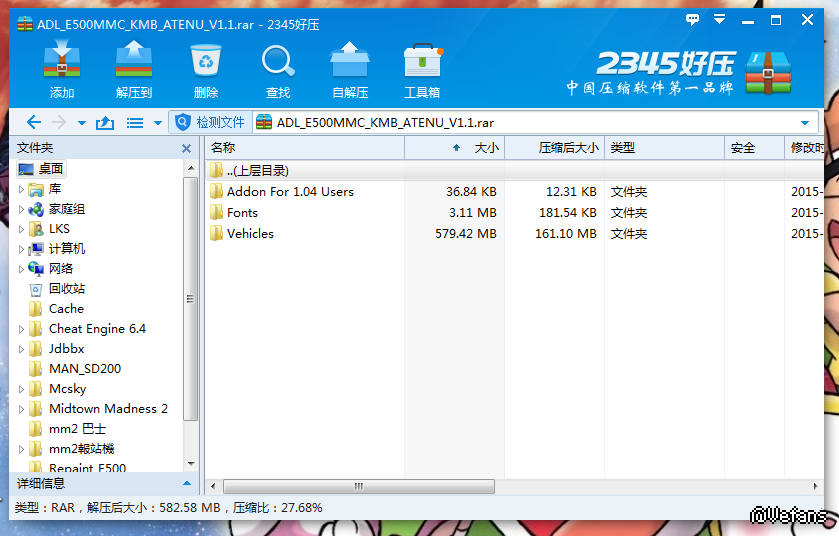Click the forward navigation arrow
The height and width of the screenshot is (536, 839).
[59, 122]
